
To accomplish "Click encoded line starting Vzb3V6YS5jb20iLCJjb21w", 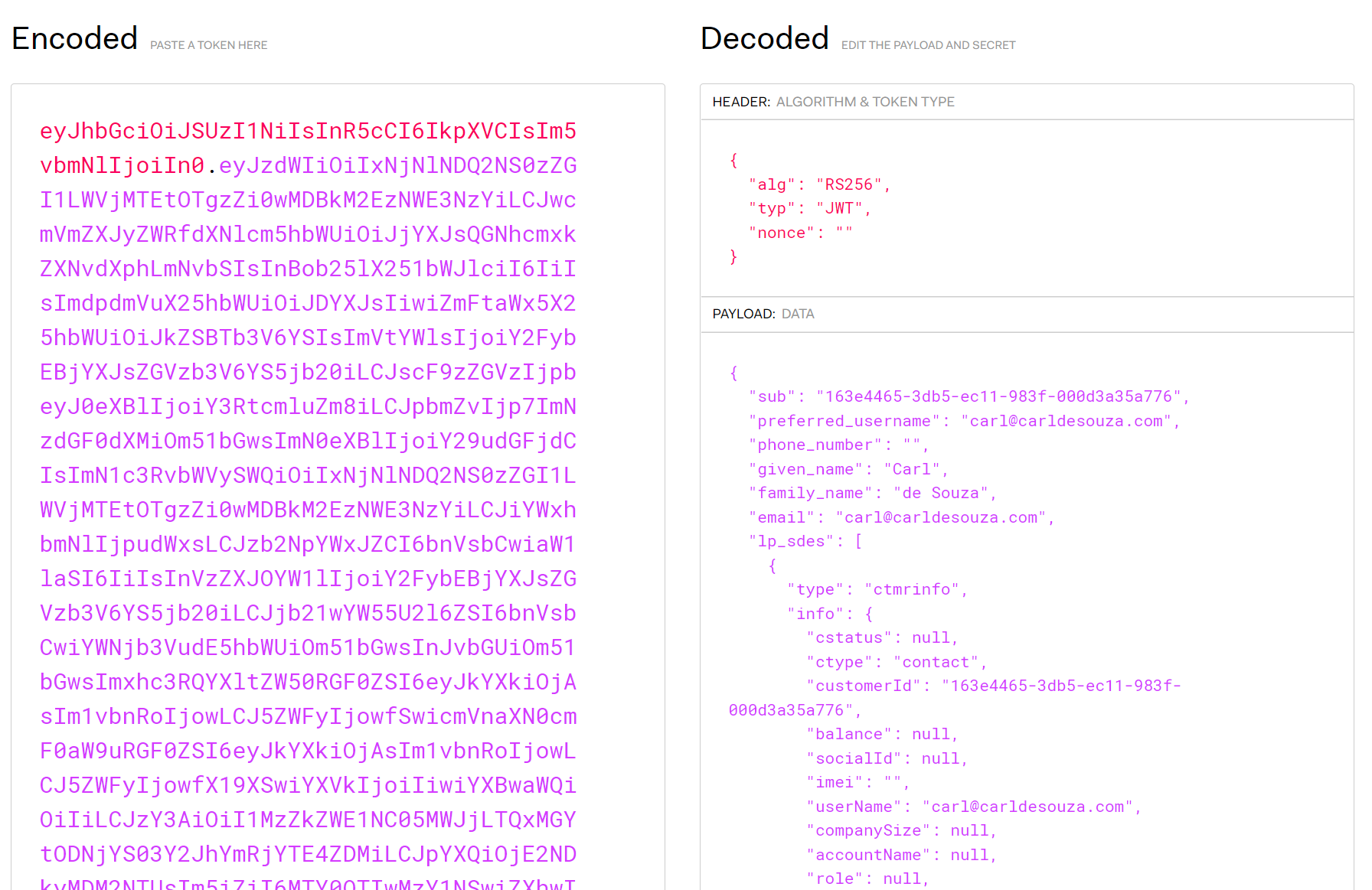I will [x=308, y=613].
